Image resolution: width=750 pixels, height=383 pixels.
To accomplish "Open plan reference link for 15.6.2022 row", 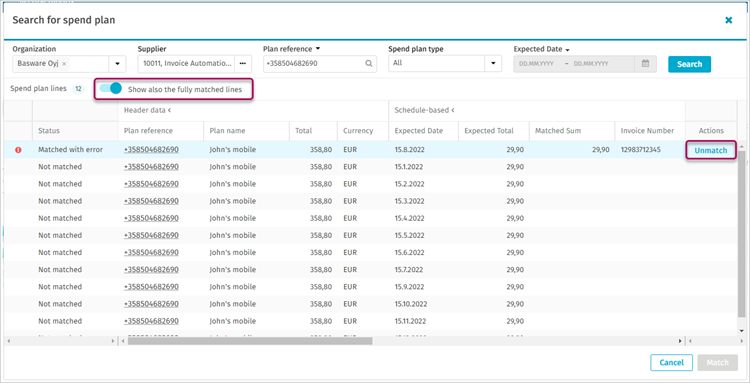I will 151,252.
